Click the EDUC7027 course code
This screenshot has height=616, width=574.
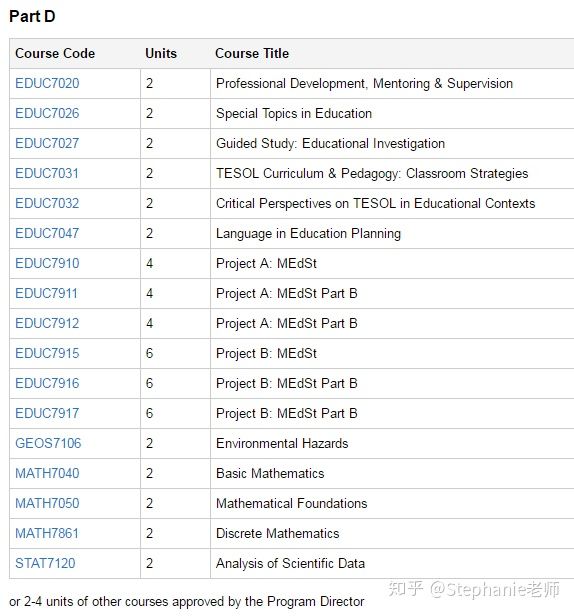47,143
